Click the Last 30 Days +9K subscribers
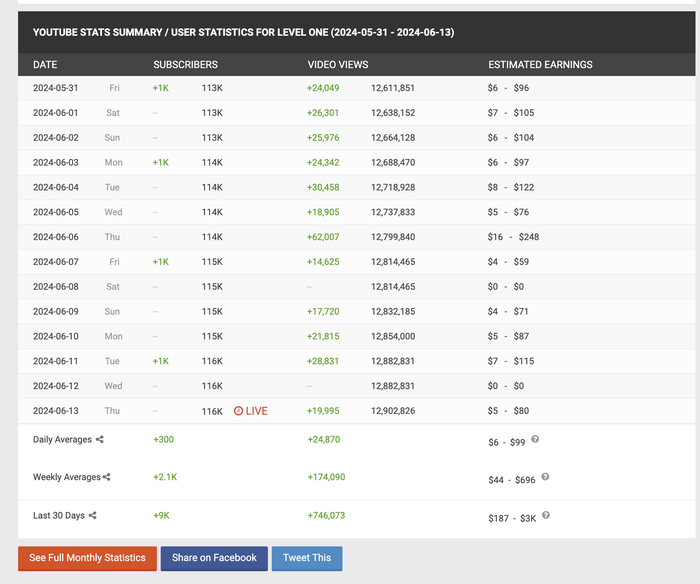 tap(162, 515)
